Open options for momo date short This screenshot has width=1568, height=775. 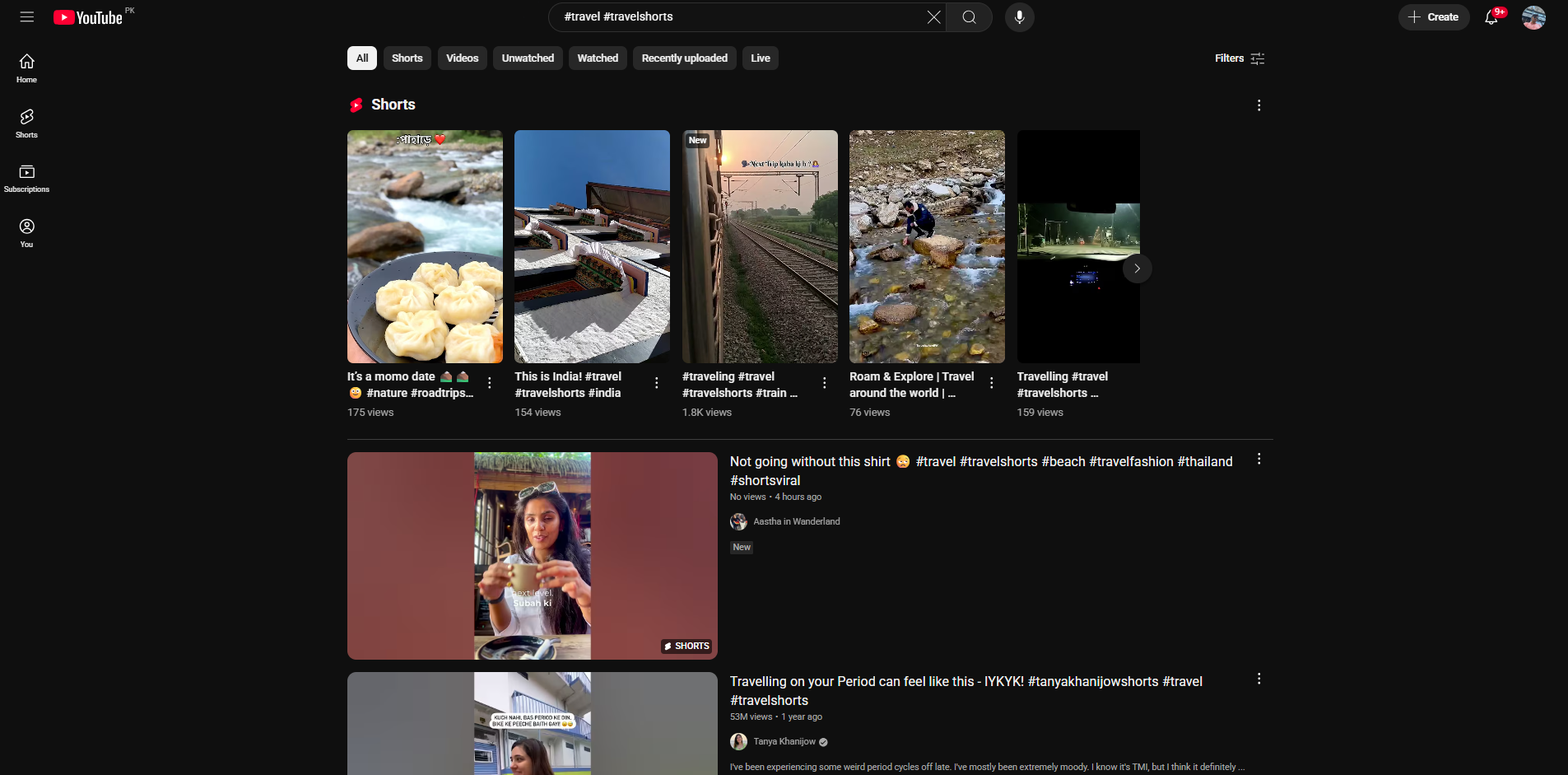(490, 383)
